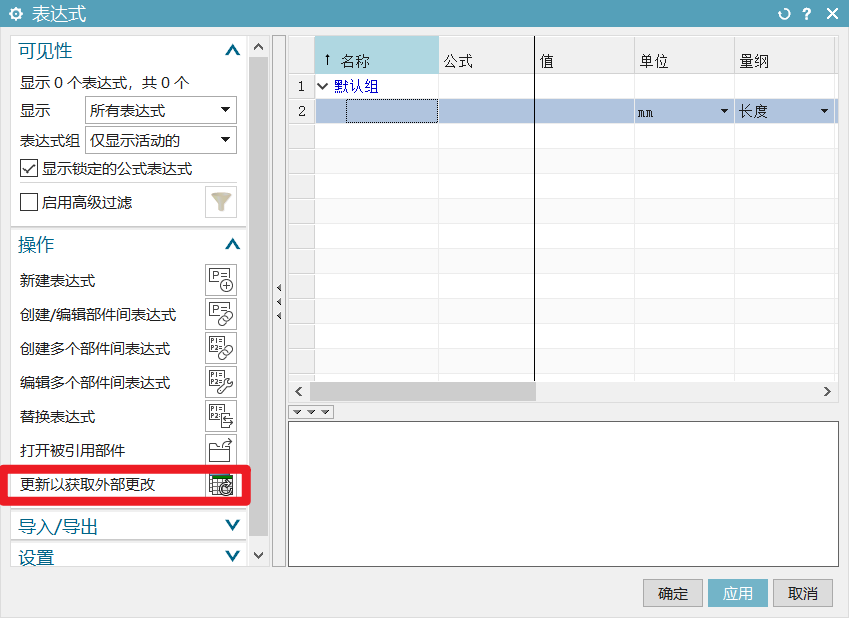Click the 替换表达式 label
This screenshot has height=618, width=849.
pyautogui.click(x=57, y=417)
